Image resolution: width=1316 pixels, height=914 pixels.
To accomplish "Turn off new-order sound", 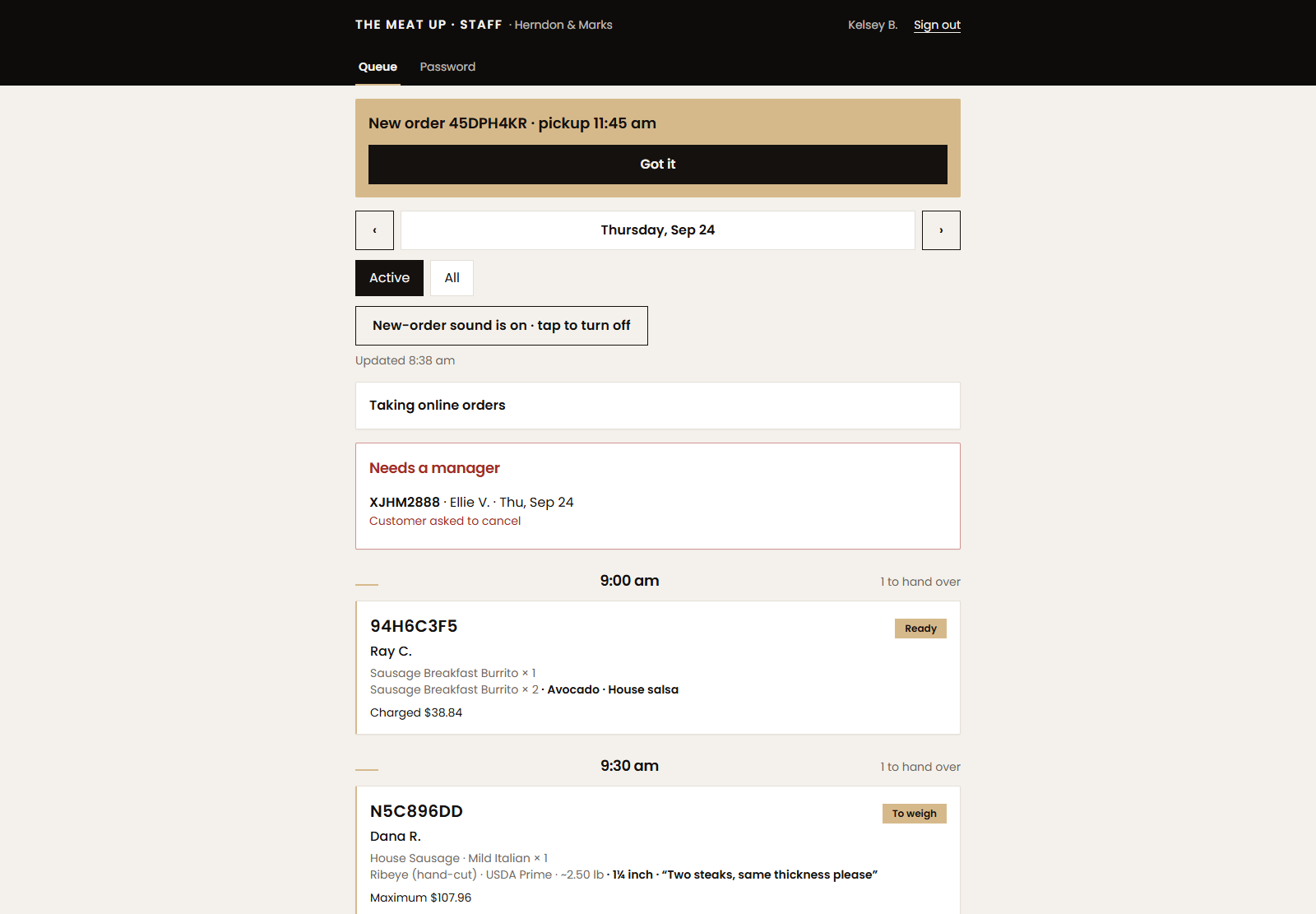I will [x=502, y=326].
